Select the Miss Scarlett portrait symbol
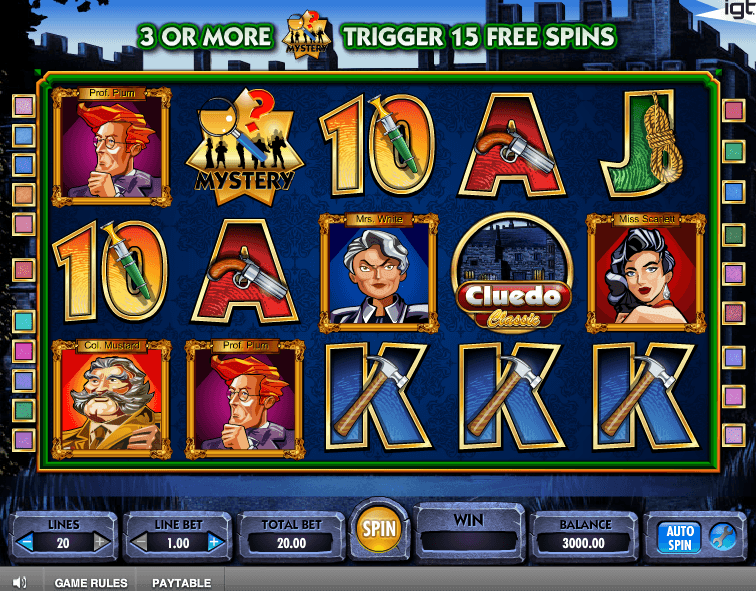 point(646,273)
